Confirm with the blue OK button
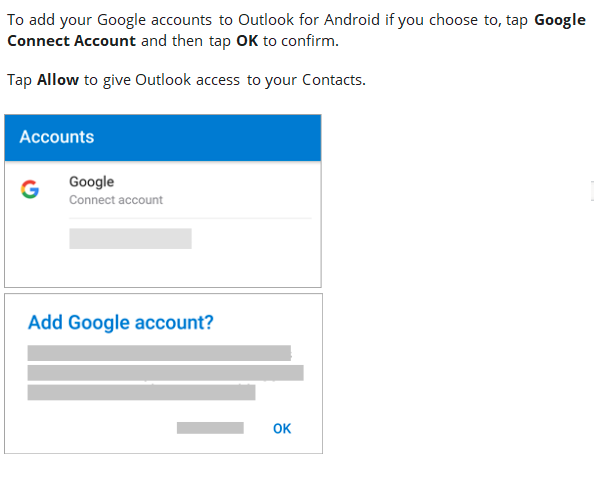Image resolution: width=594 pixels, height=479 pixels. 282,428
